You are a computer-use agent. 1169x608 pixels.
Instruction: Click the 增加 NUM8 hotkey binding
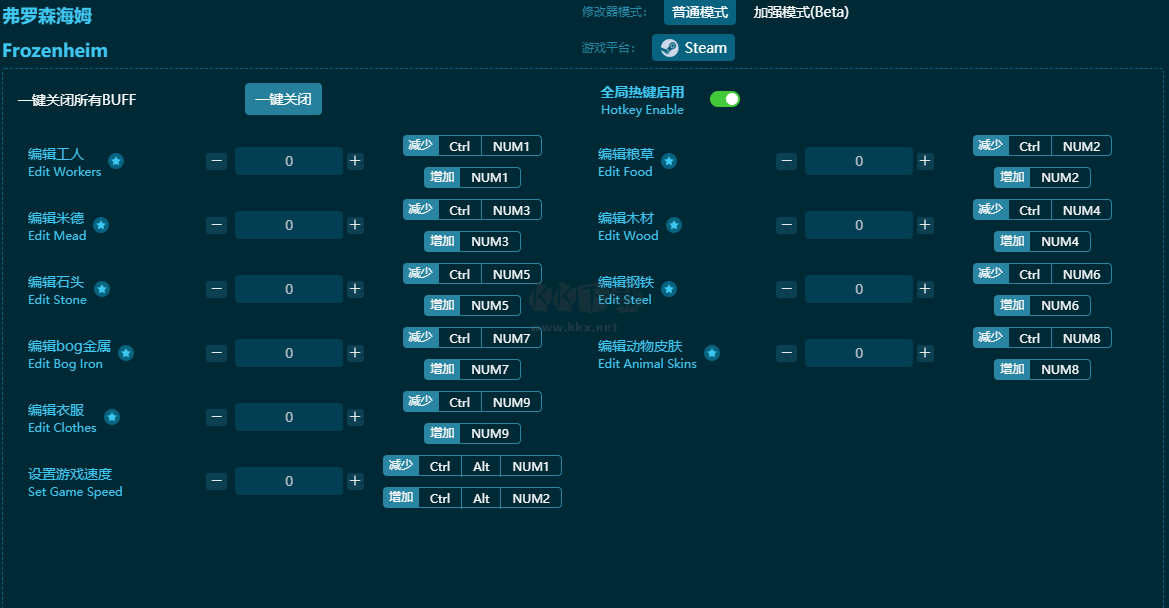1042,370
